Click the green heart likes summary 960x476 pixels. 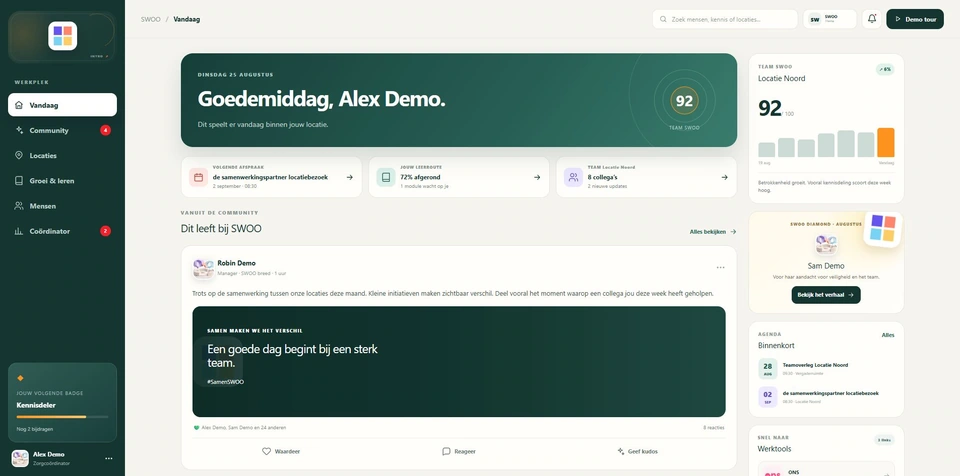239,428
